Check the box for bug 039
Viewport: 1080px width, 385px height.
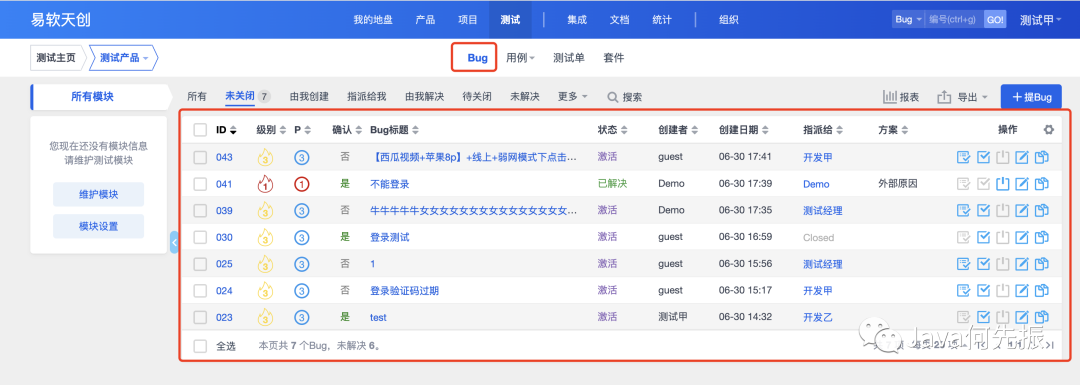(200, 211)
